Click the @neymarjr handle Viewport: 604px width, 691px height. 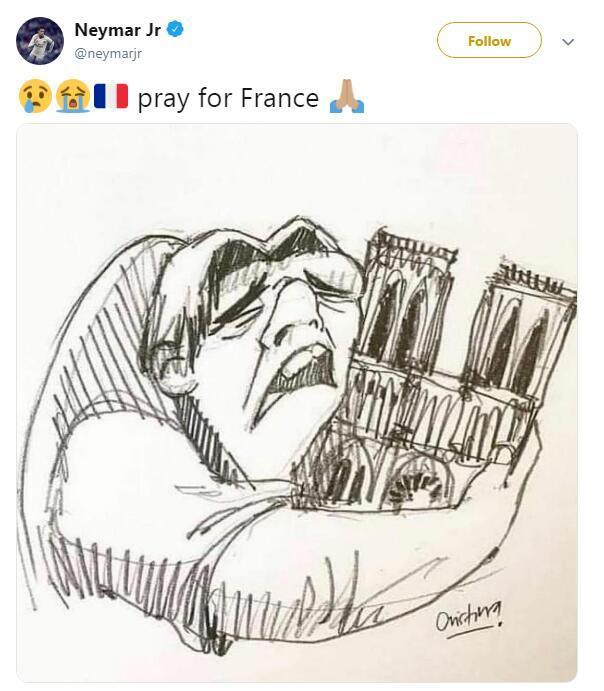108,54
